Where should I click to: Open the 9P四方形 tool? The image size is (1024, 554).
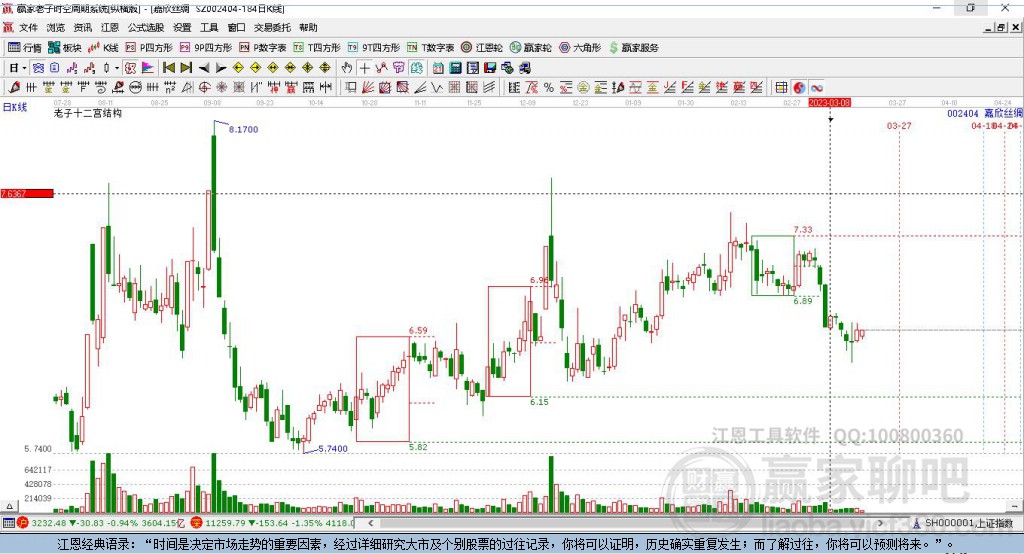tap(206, 48)
